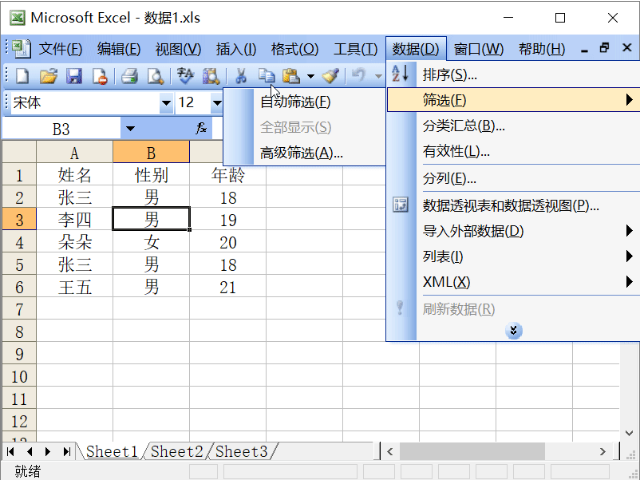Click the fx insert function button

[x=200, y=128]
